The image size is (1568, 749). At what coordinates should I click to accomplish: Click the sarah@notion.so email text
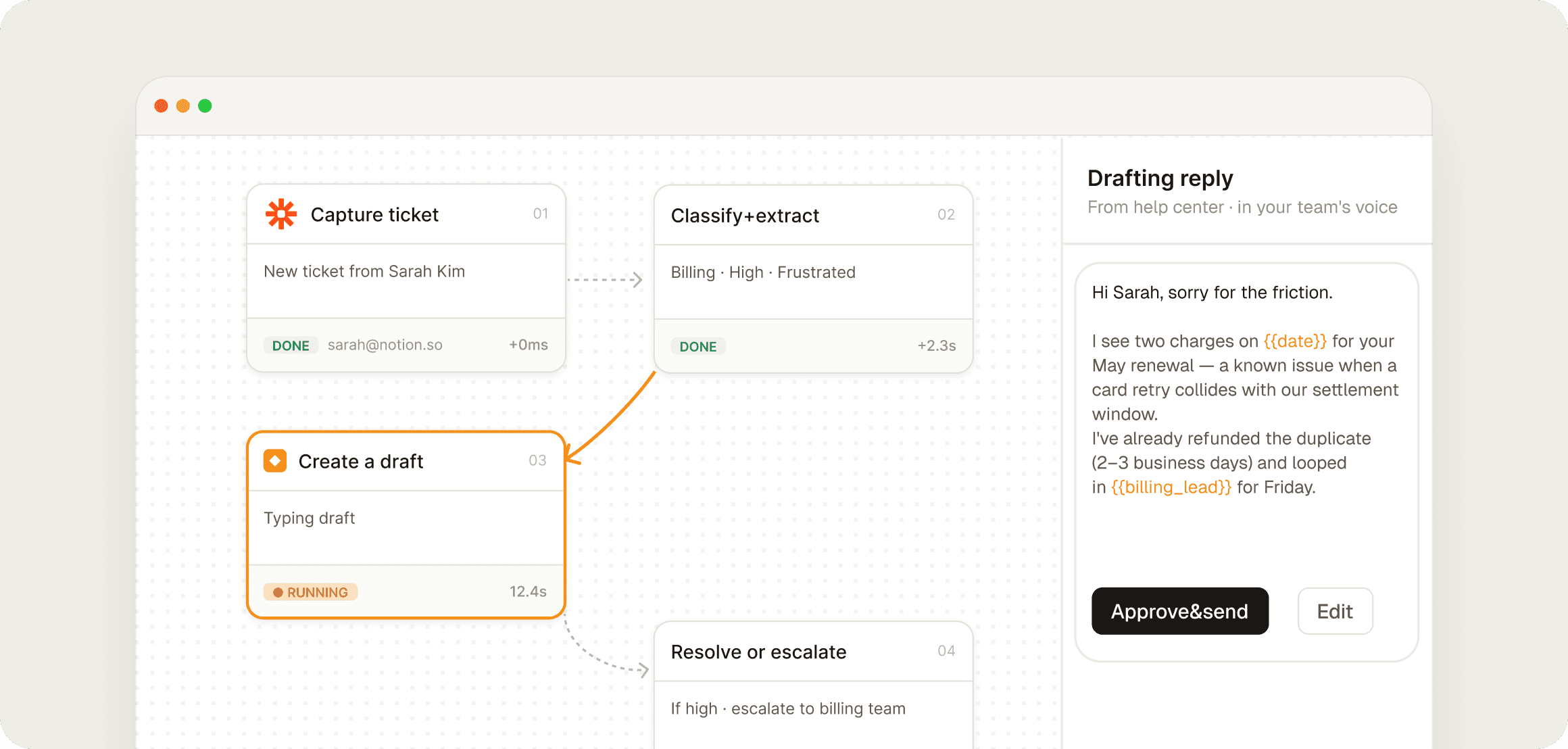tap(385, 345)
